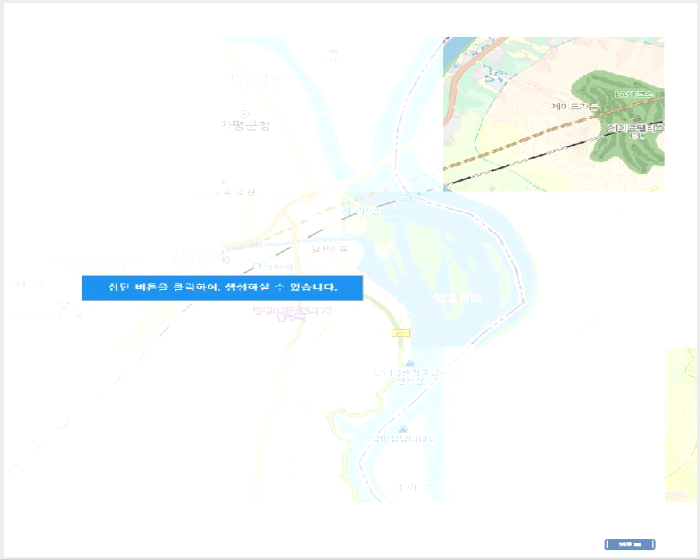700x559 pixels.
Task: Select the EAST코스 label on golf course
Action: click(633, 95)
